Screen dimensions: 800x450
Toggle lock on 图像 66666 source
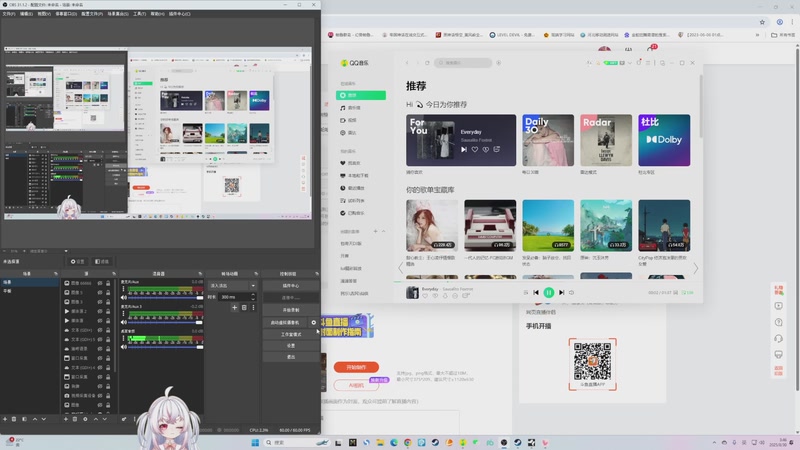coord(108,283)
